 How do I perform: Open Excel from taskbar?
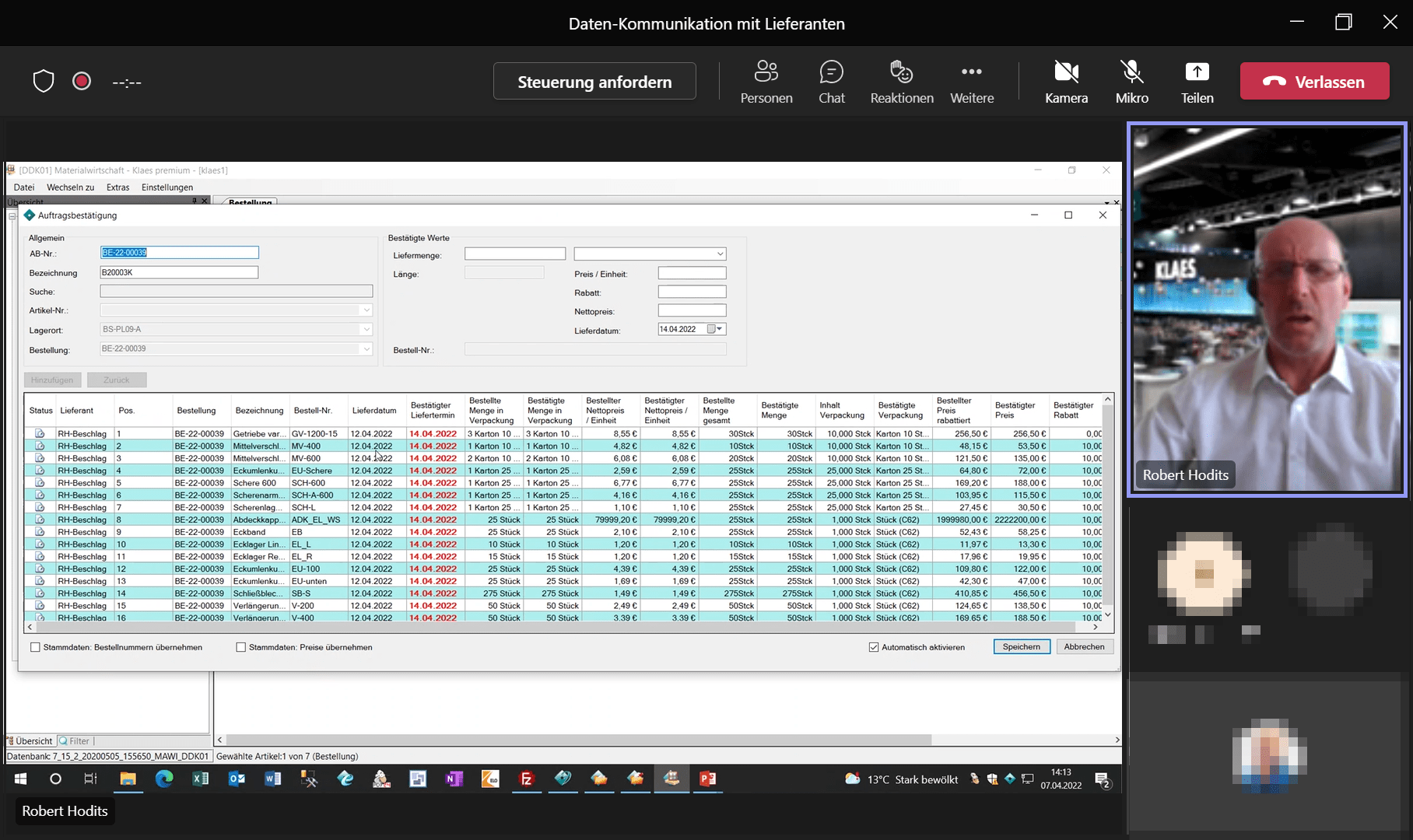point(201,779)
